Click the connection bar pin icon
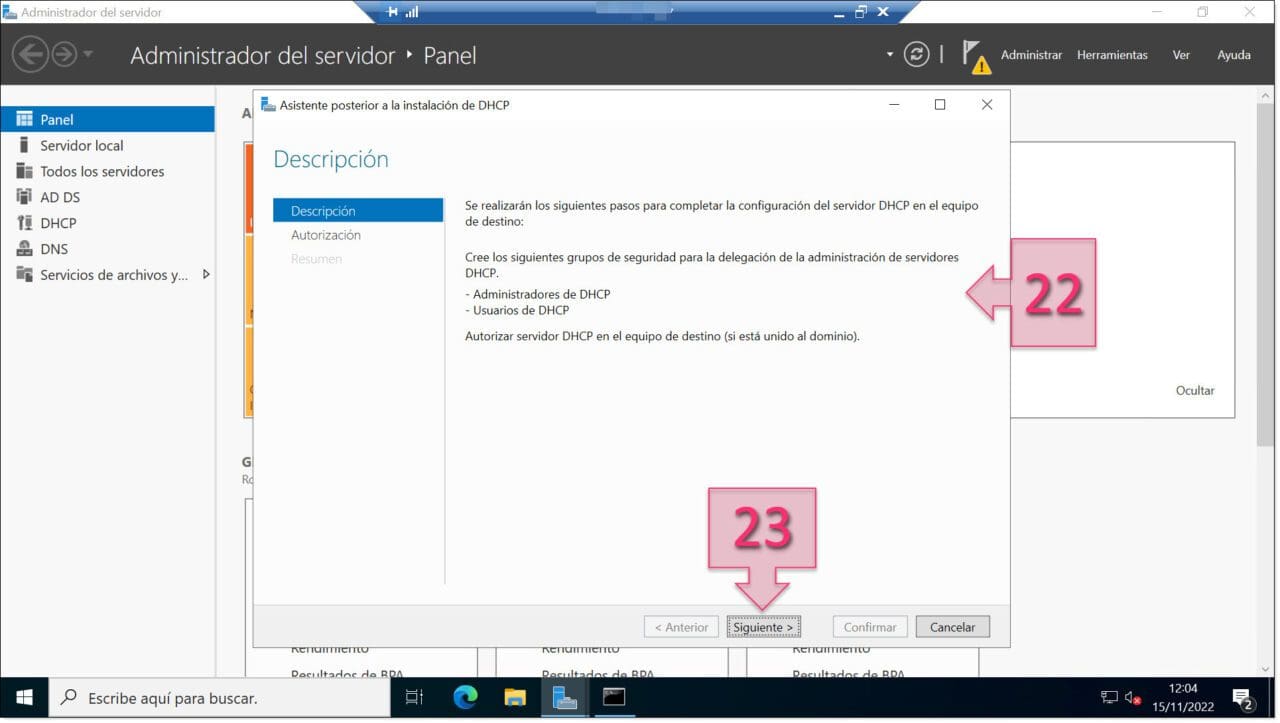Image resolution: width=1280 pixels, height=723 pixels. click(x=392, y=12)
